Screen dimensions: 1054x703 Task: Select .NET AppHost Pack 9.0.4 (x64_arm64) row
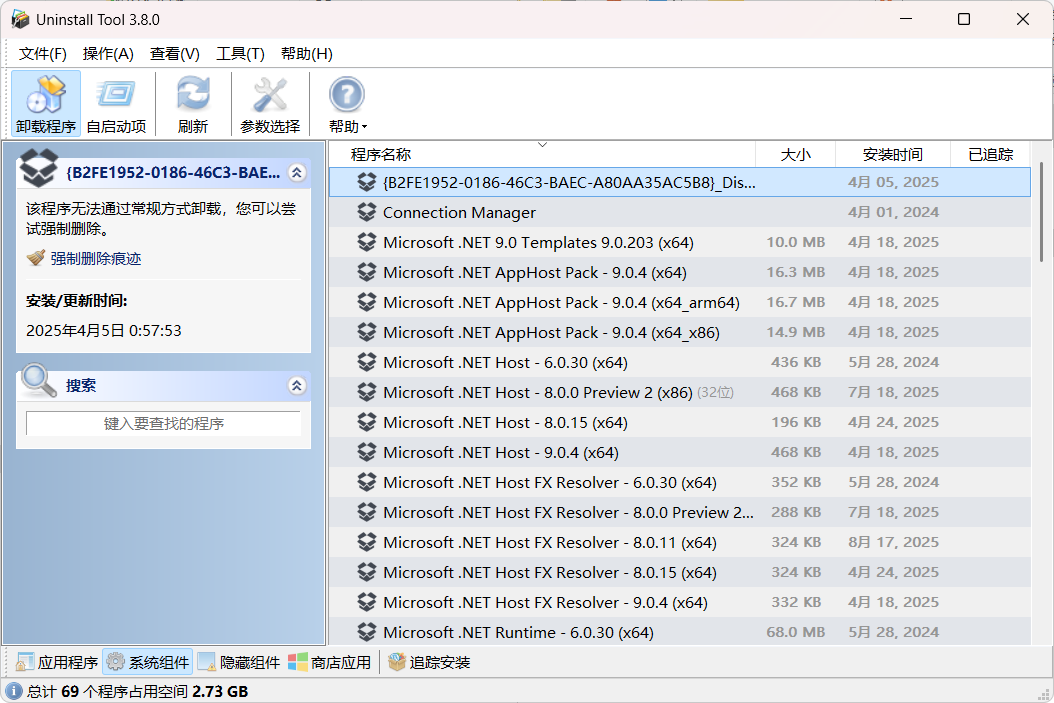coord(680,302)
